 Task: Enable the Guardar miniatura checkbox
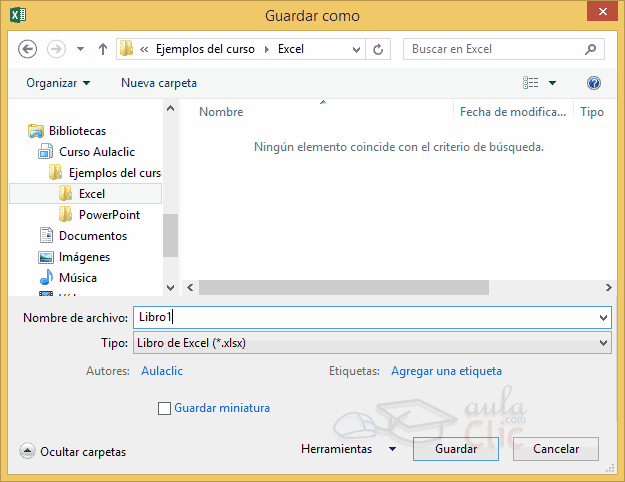pyautogui.click(x=165, y=408)
